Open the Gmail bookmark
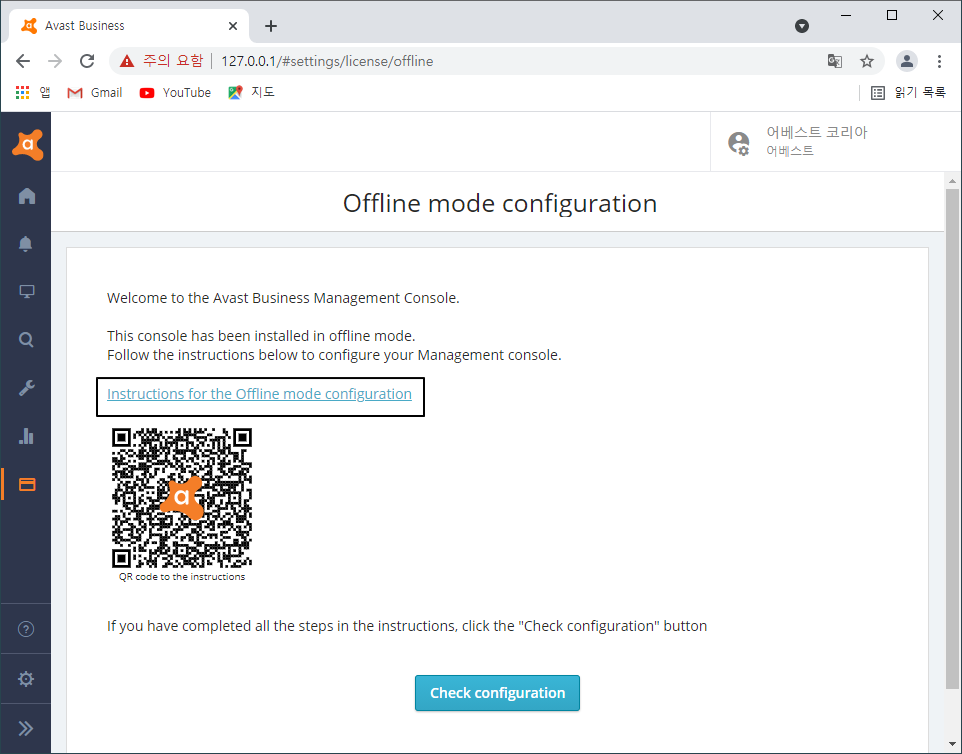Screen dimensions: 962x754 point(94,93)
